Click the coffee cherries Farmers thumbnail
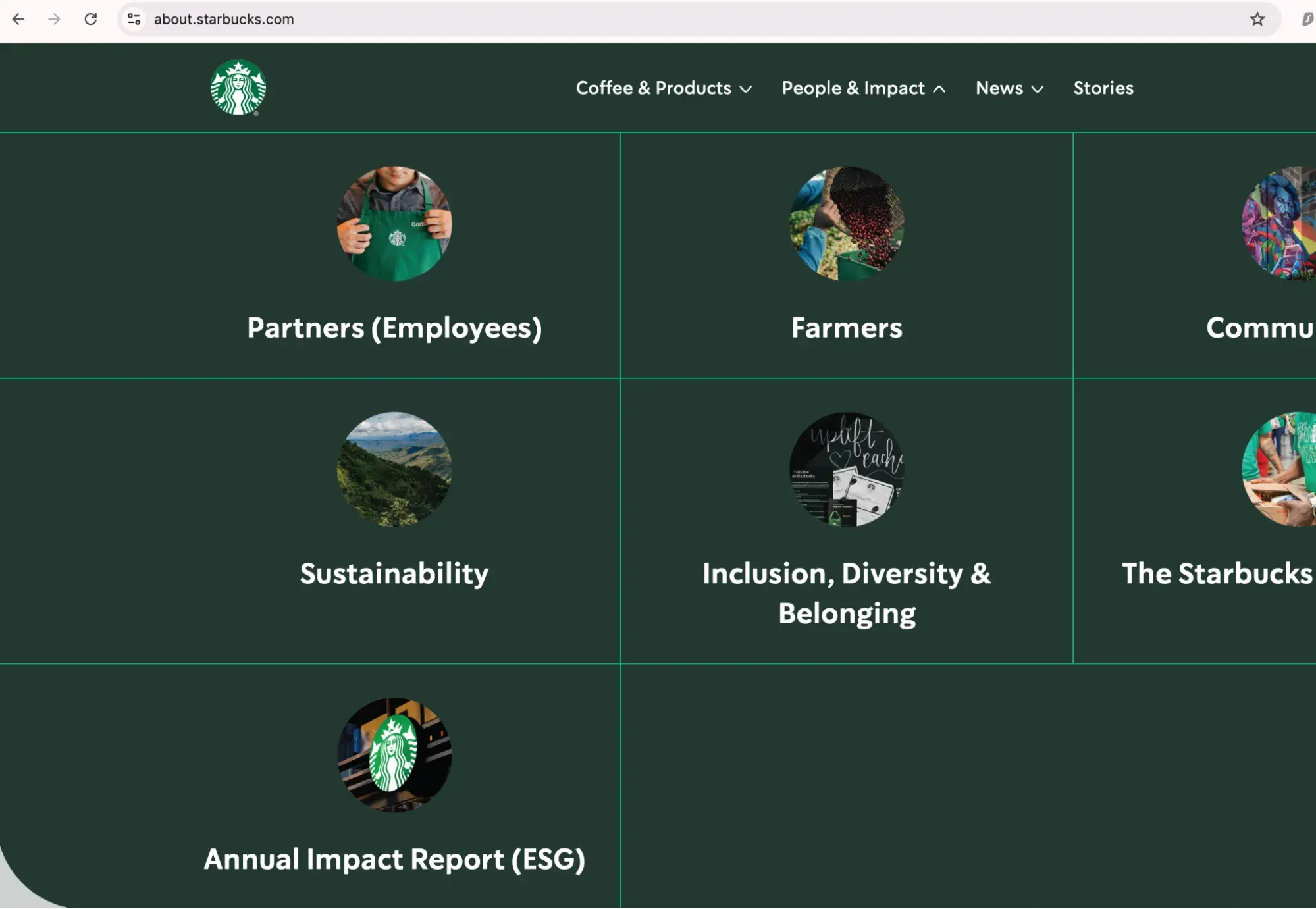The width and height of the screenshot is (1316, 909). (847, 224)
